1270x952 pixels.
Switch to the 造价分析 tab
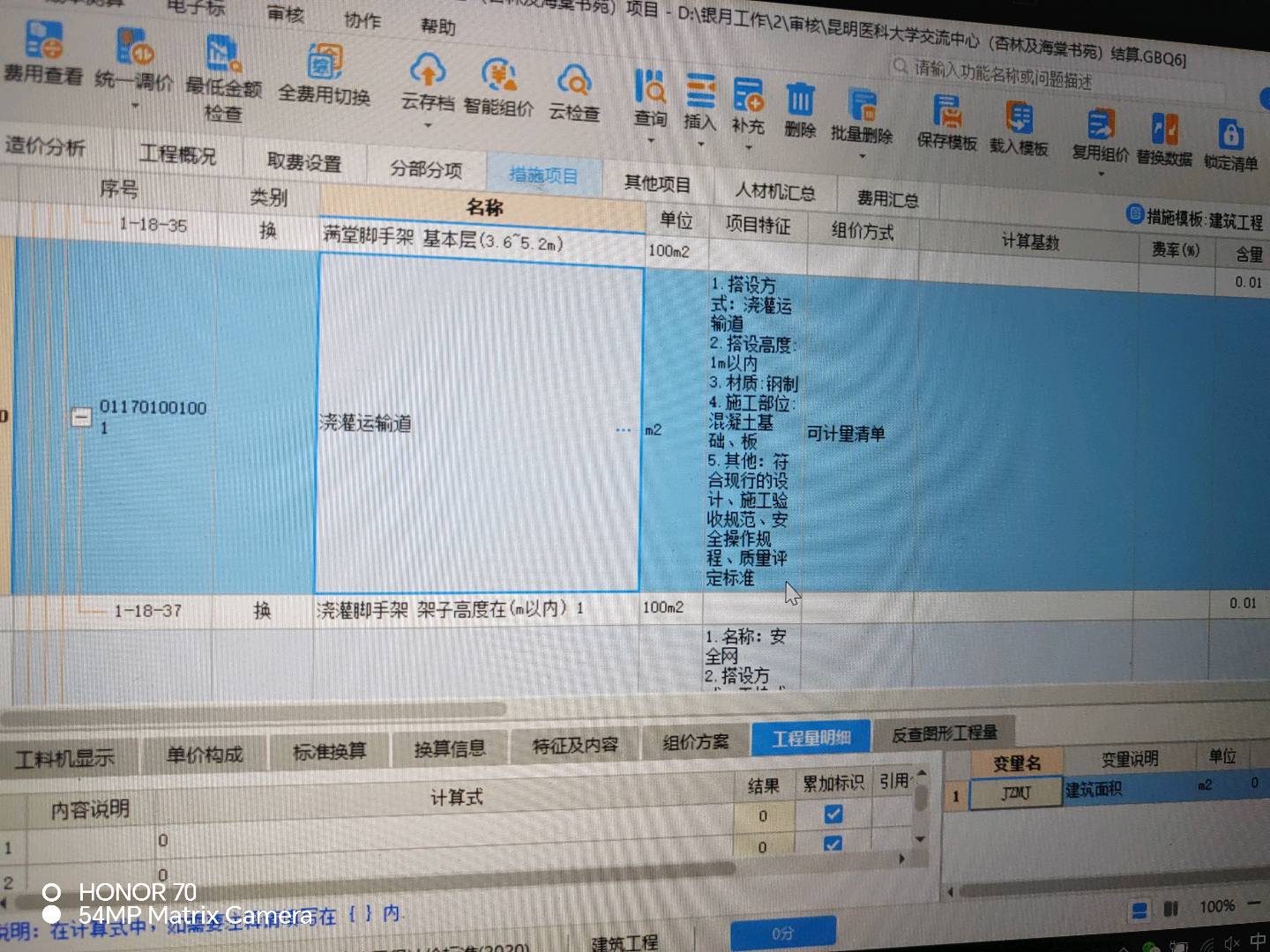coord(46,145)
